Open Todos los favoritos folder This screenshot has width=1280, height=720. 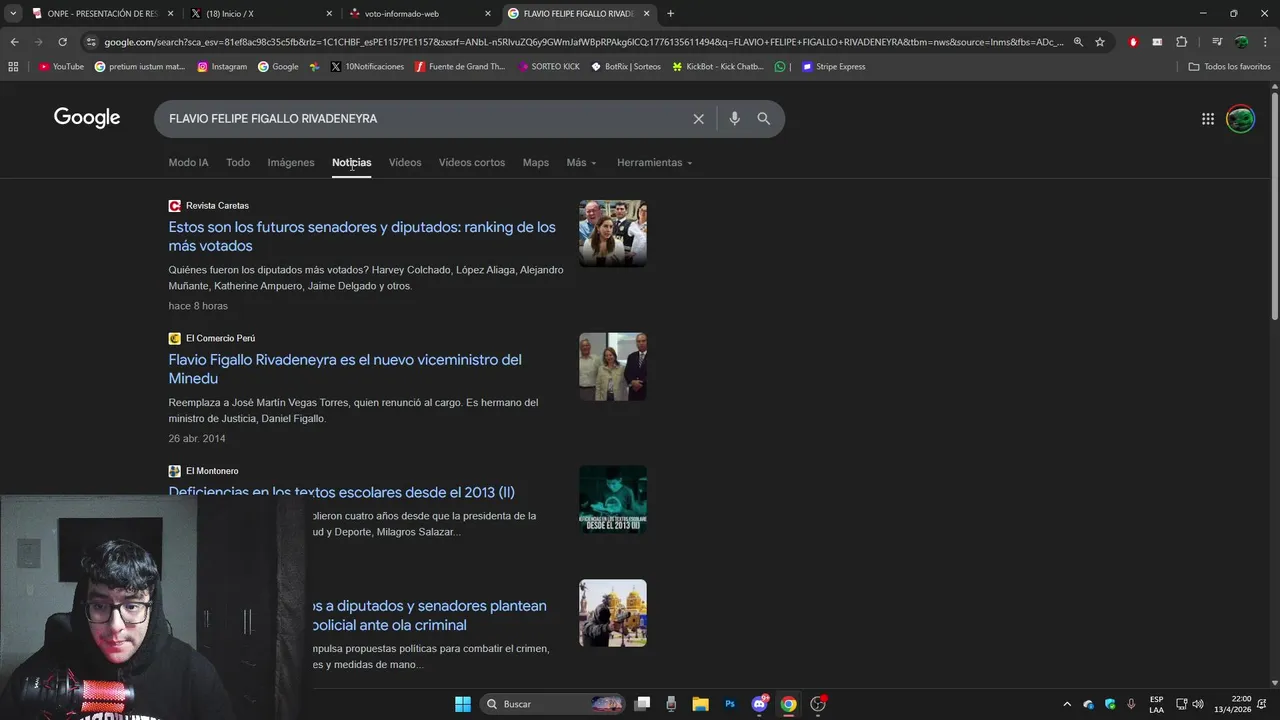point(1229,67)
